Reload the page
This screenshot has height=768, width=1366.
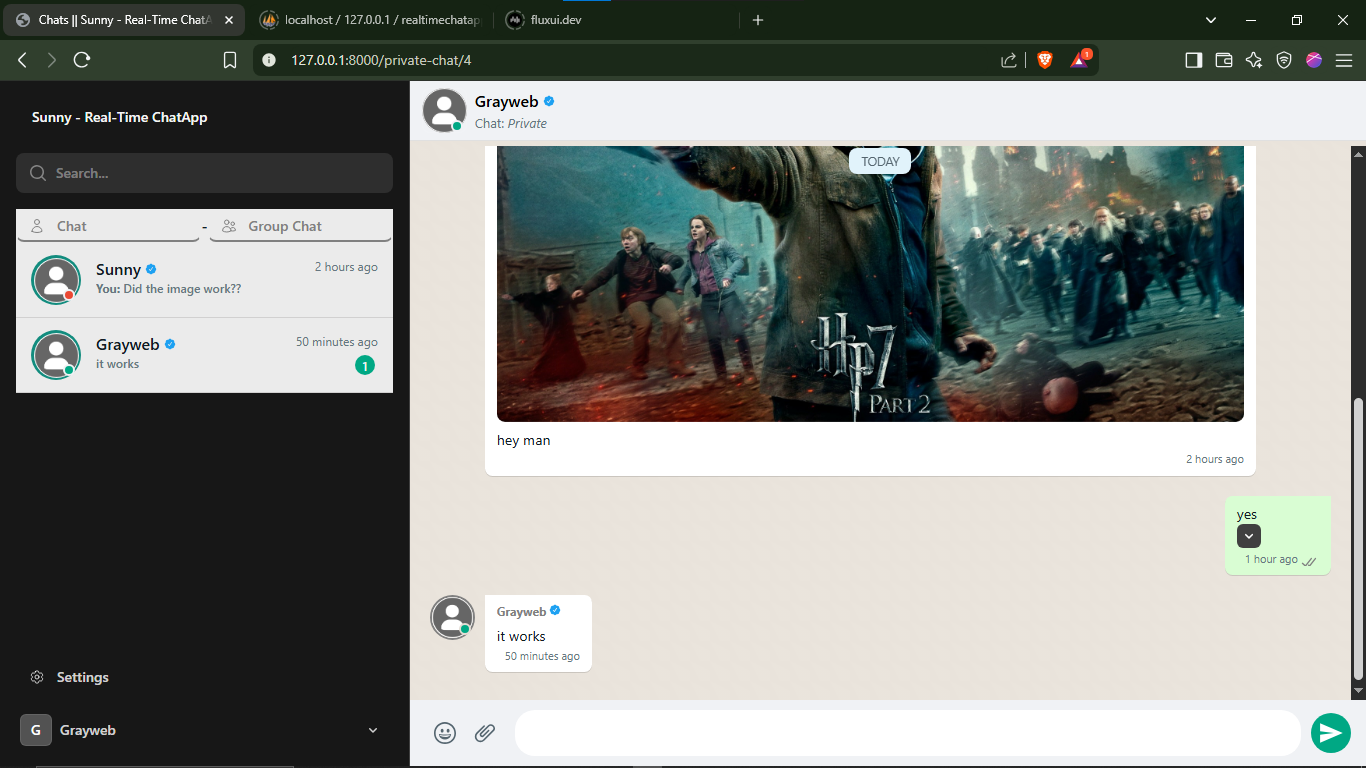pyautogui.click(x=82, y=60)
